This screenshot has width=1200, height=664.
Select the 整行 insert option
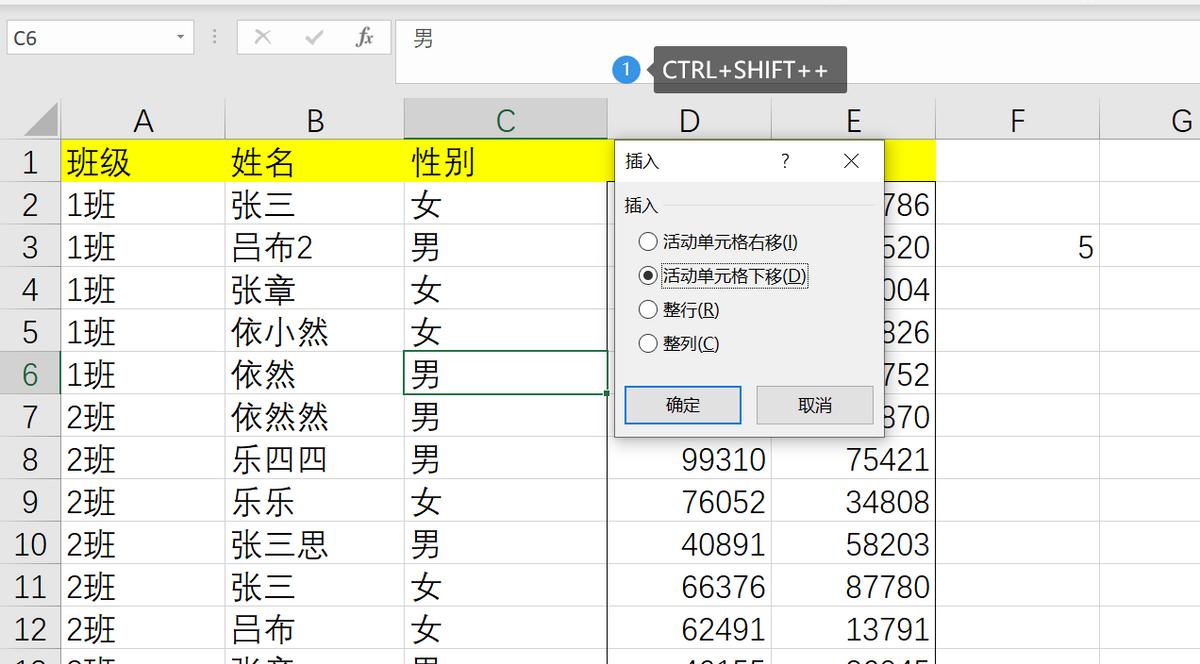[646, 309]
